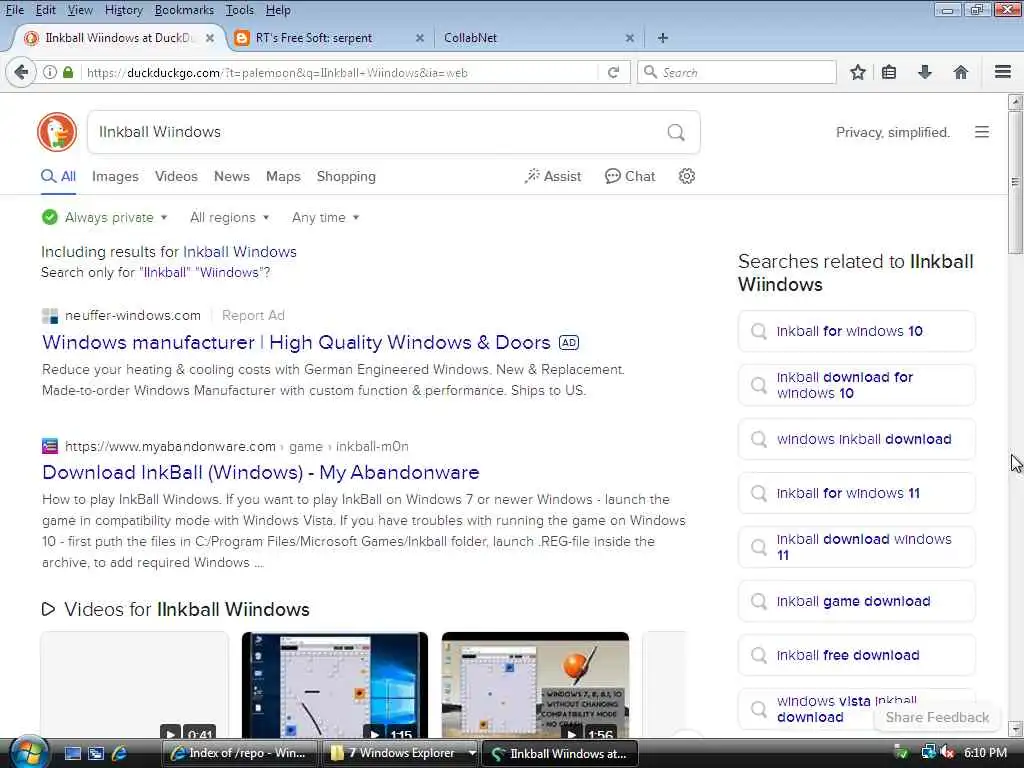The height and width of the screenshot is (768, 1024).
Task: Open the Any time filter dropdown
Action: [325, 217]
